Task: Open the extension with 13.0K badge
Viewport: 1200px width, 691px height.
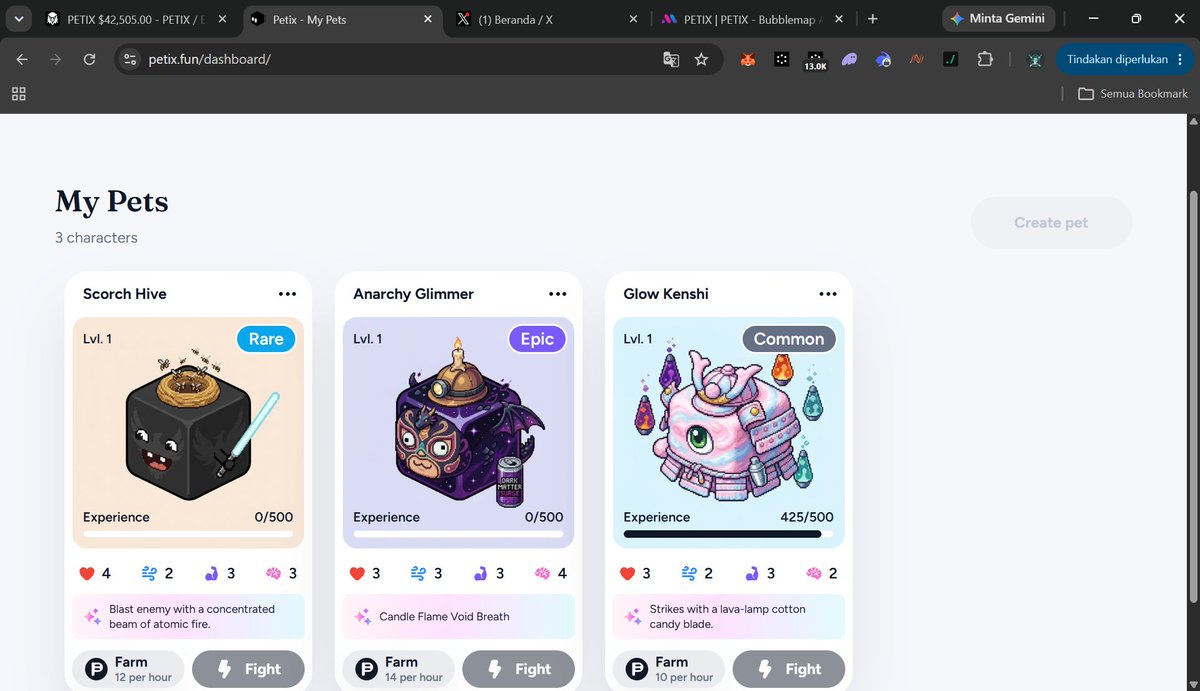Action: click(x=815, y=61)
